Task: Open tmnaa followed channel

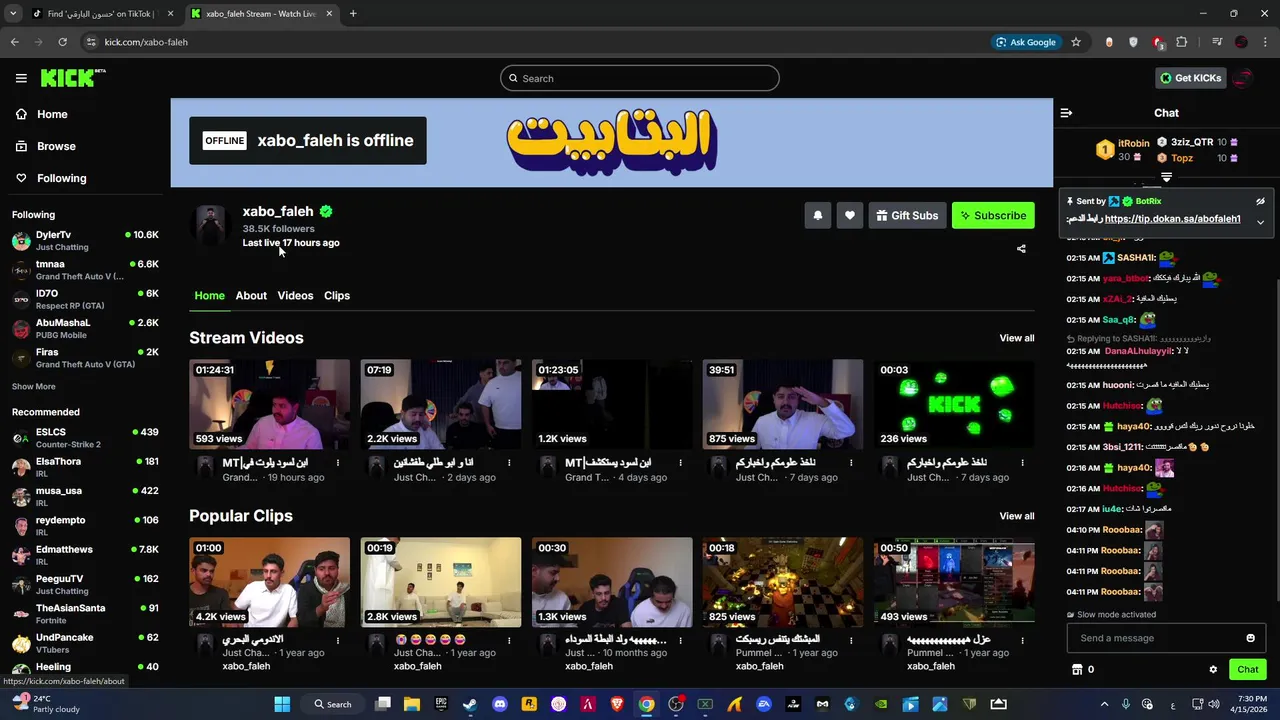Action: [x=85, y=270]
